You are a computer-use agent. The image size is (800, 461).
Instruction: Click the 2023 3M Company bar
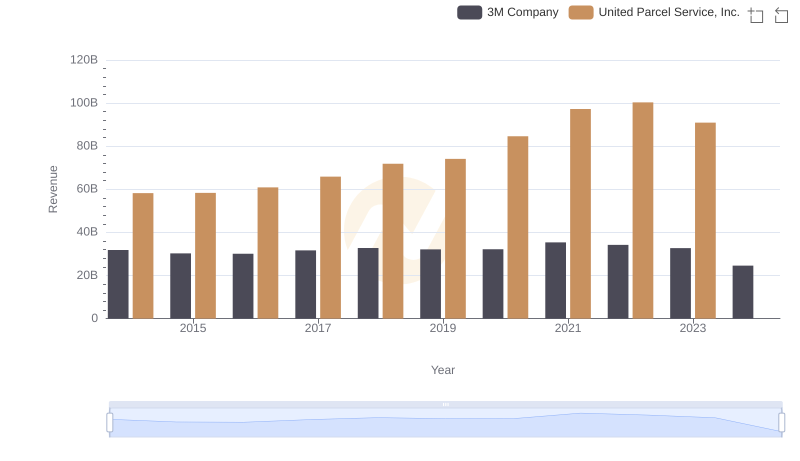(x=681, y=283)
